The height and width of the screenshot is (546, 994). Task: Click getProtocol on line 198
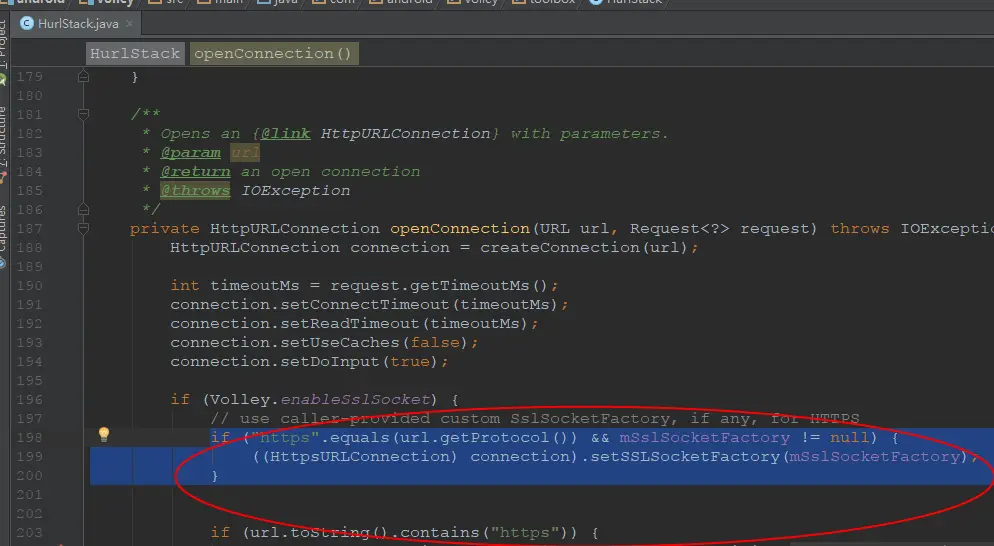tap(494, 438)
